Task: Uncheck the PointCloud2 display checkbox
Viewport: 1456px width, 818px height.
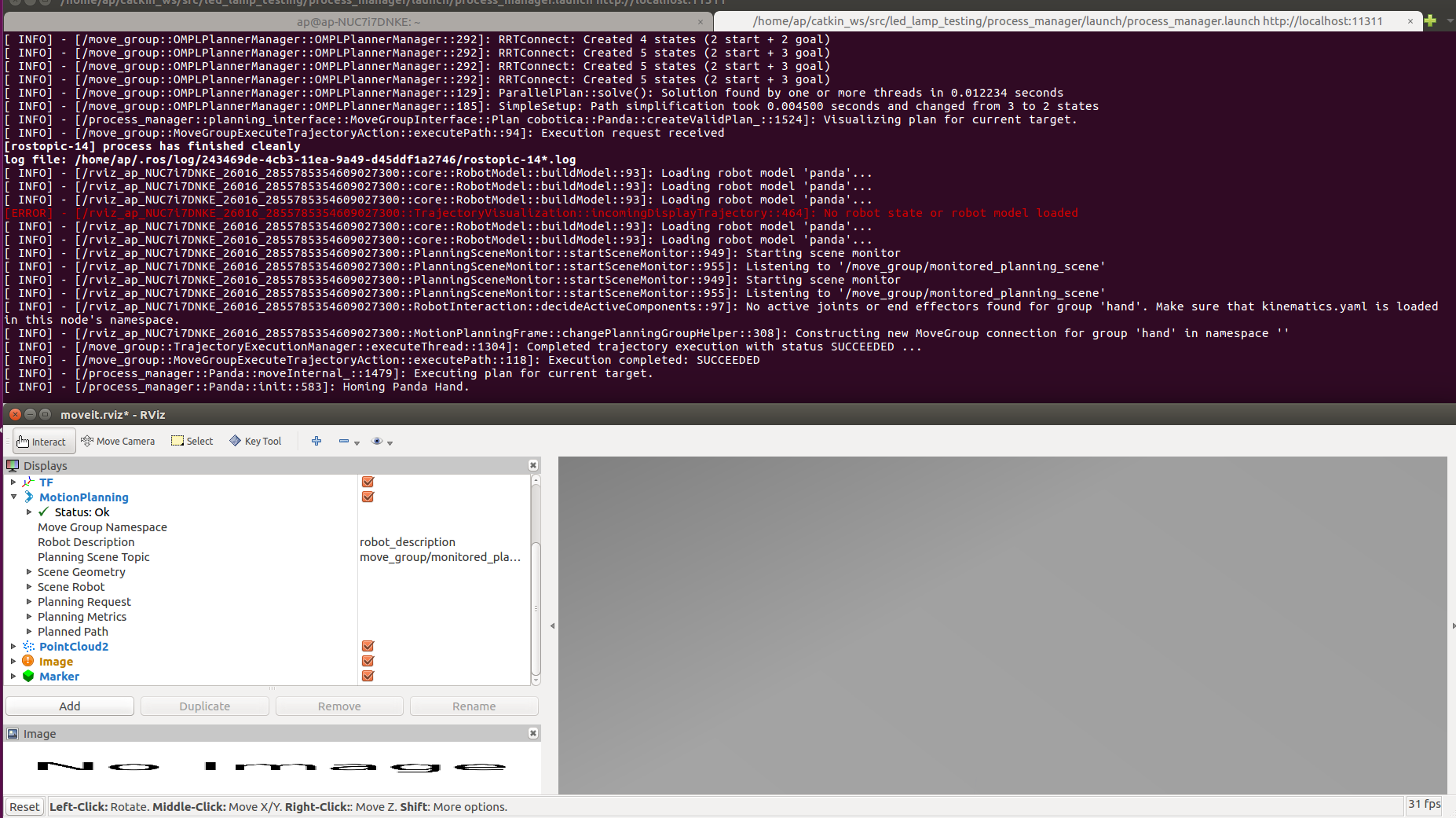Action: click(x=368, y=647)
